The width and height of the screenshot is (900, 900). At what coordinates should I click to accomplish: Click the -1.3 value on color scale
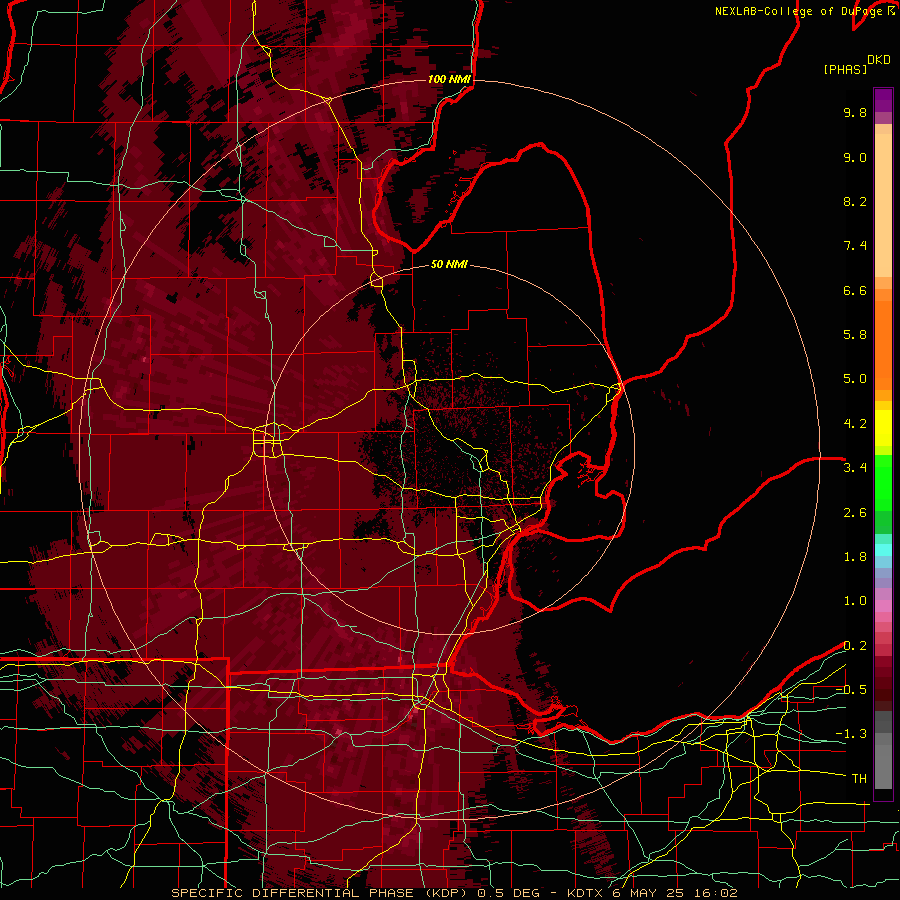[x=851, y=734]
